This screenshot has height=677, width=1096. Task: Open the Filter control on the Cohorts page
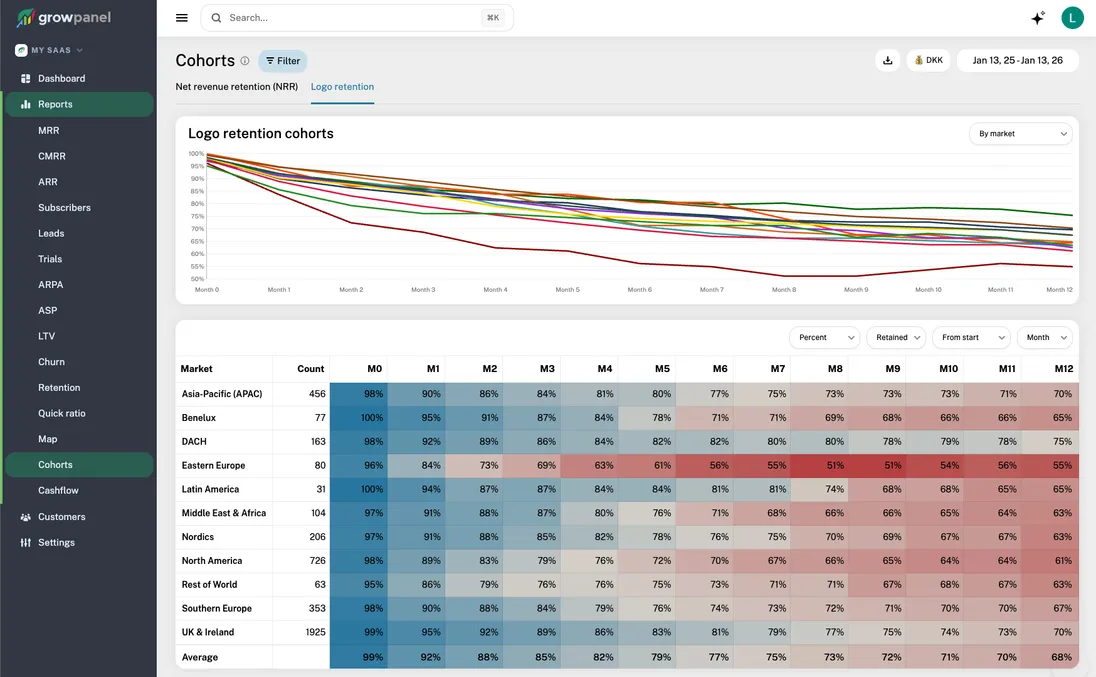point(282,60)
